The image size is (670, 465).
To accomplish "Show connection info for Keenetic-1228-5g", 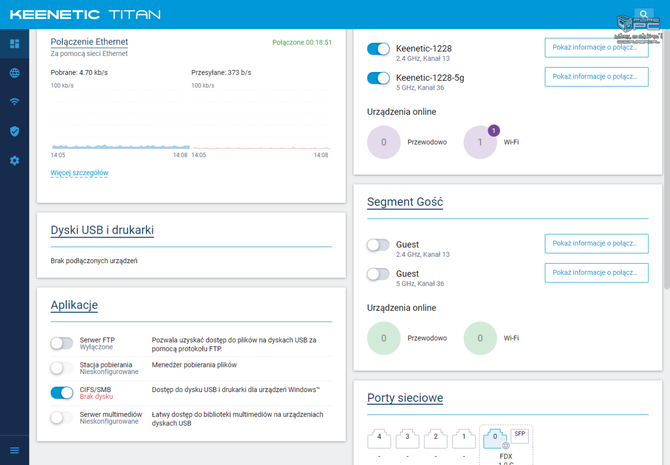I will (x=597, y=77).
